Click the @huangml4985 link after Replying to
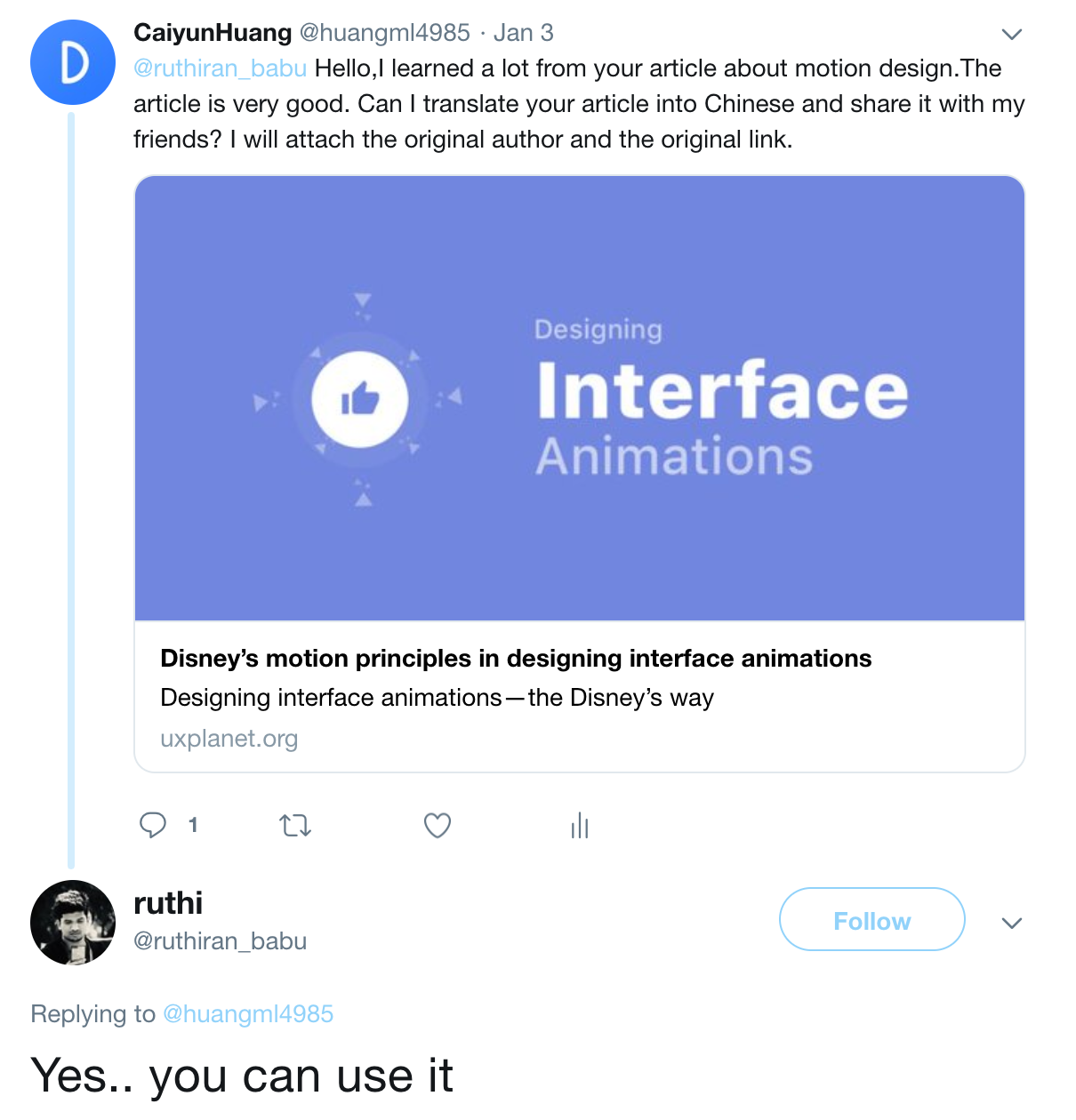Screen dimensions: 1076x1120 248,1013
